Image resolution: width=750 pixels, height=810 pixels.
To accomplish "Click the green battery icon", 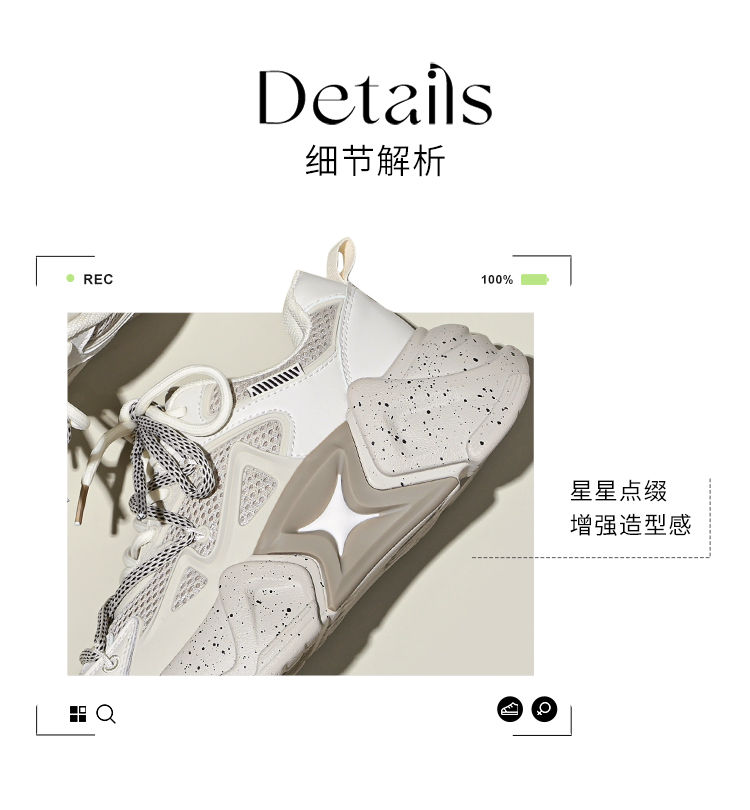I will pyautogui.click(x=535, y=279).
